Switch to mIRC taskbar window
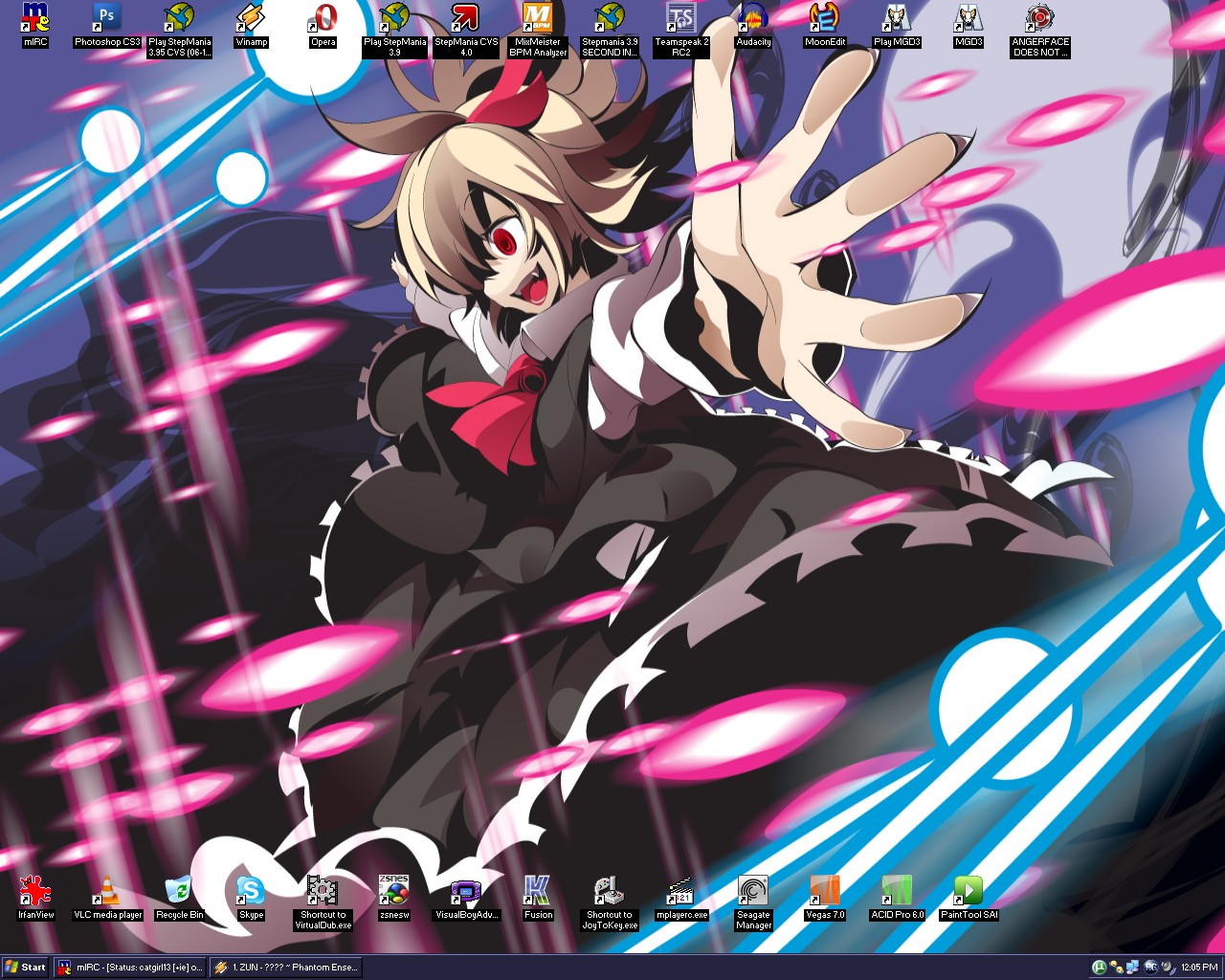 129,967
